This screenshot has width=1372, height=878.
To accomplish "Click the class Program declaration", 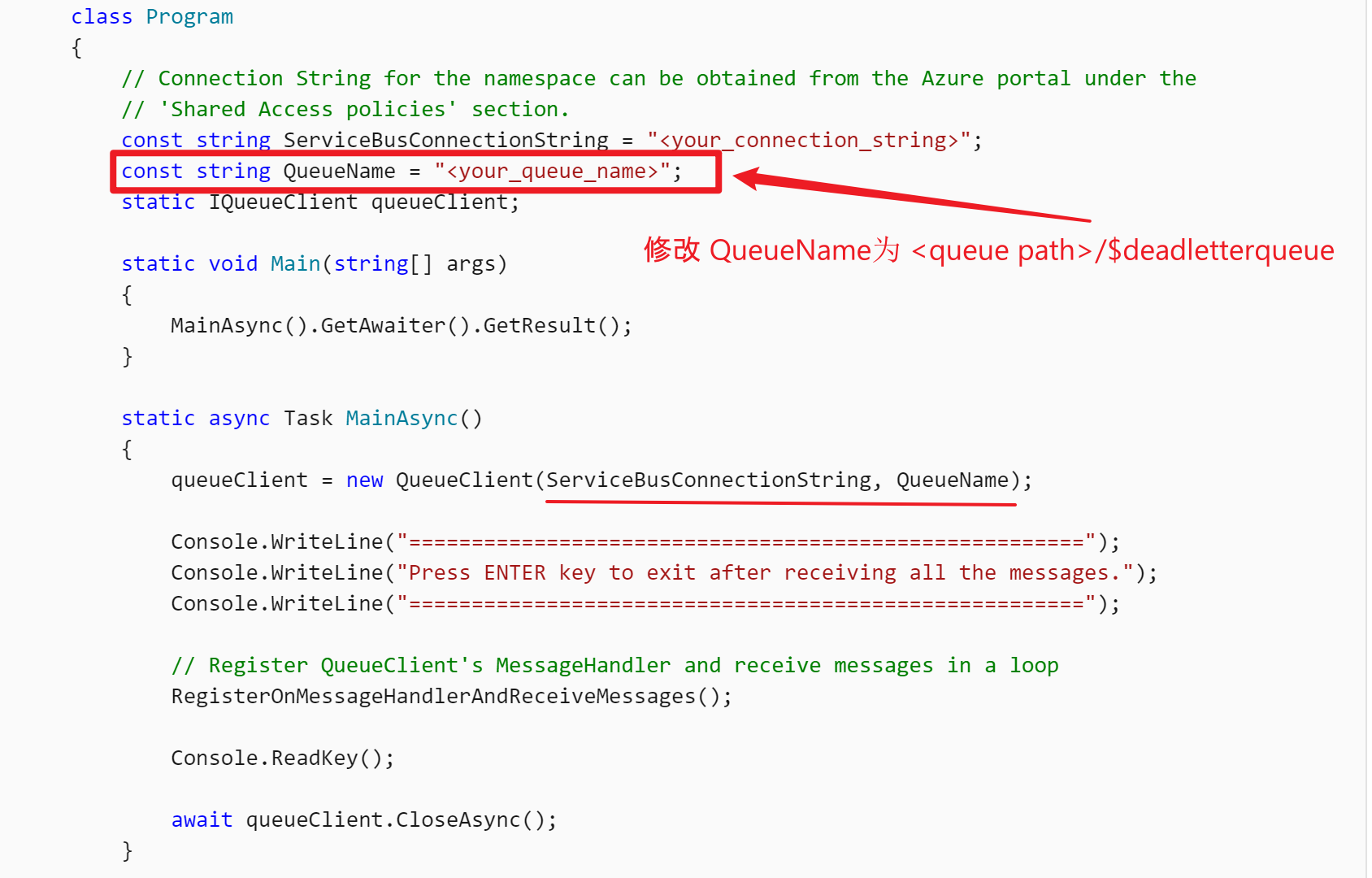I will (x=152, y=17).
